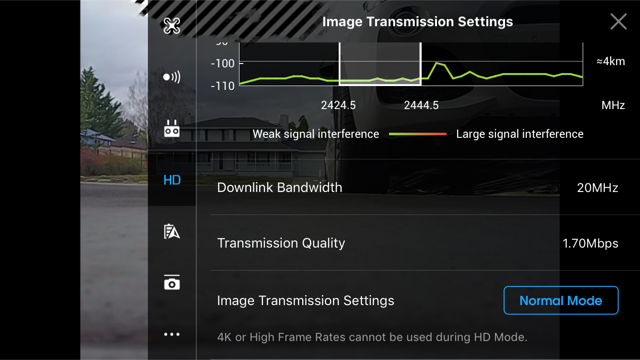Close the Image Transmission Settings panel
The image size is (640, 360).
618,21
